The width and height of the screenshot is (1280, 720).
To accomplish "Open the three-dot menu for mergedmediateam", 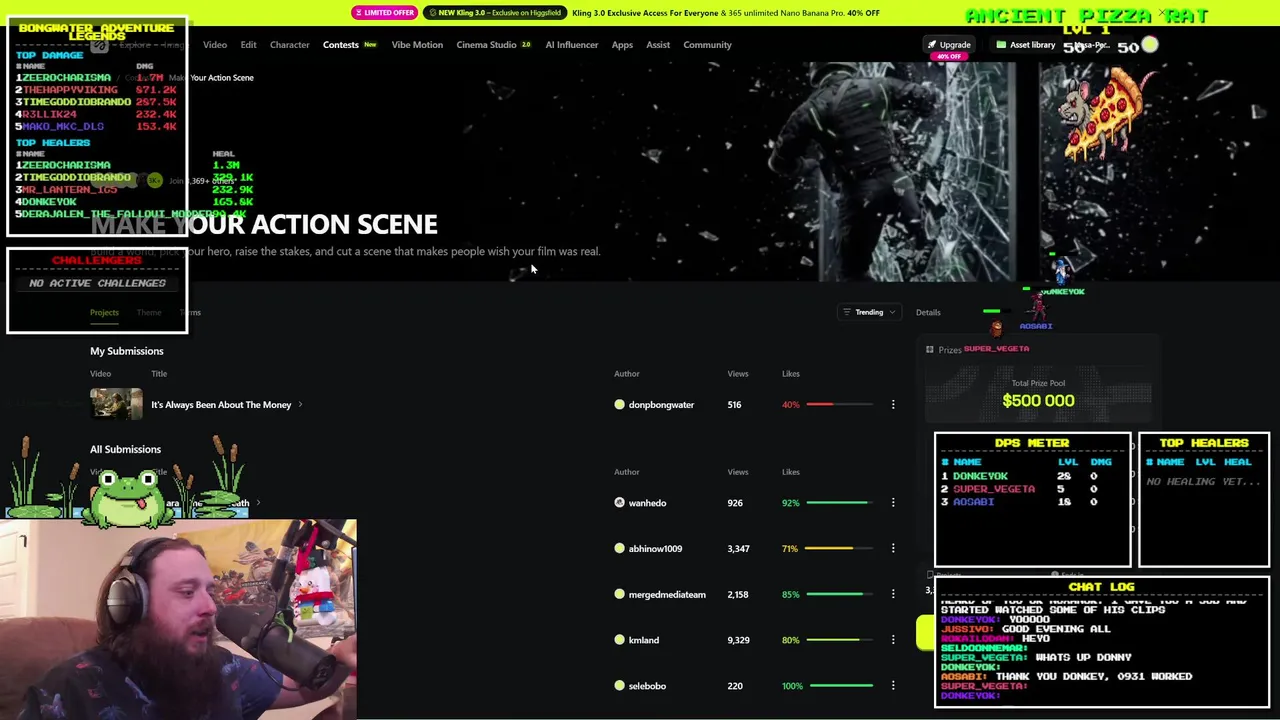I will tap(893, 595).
